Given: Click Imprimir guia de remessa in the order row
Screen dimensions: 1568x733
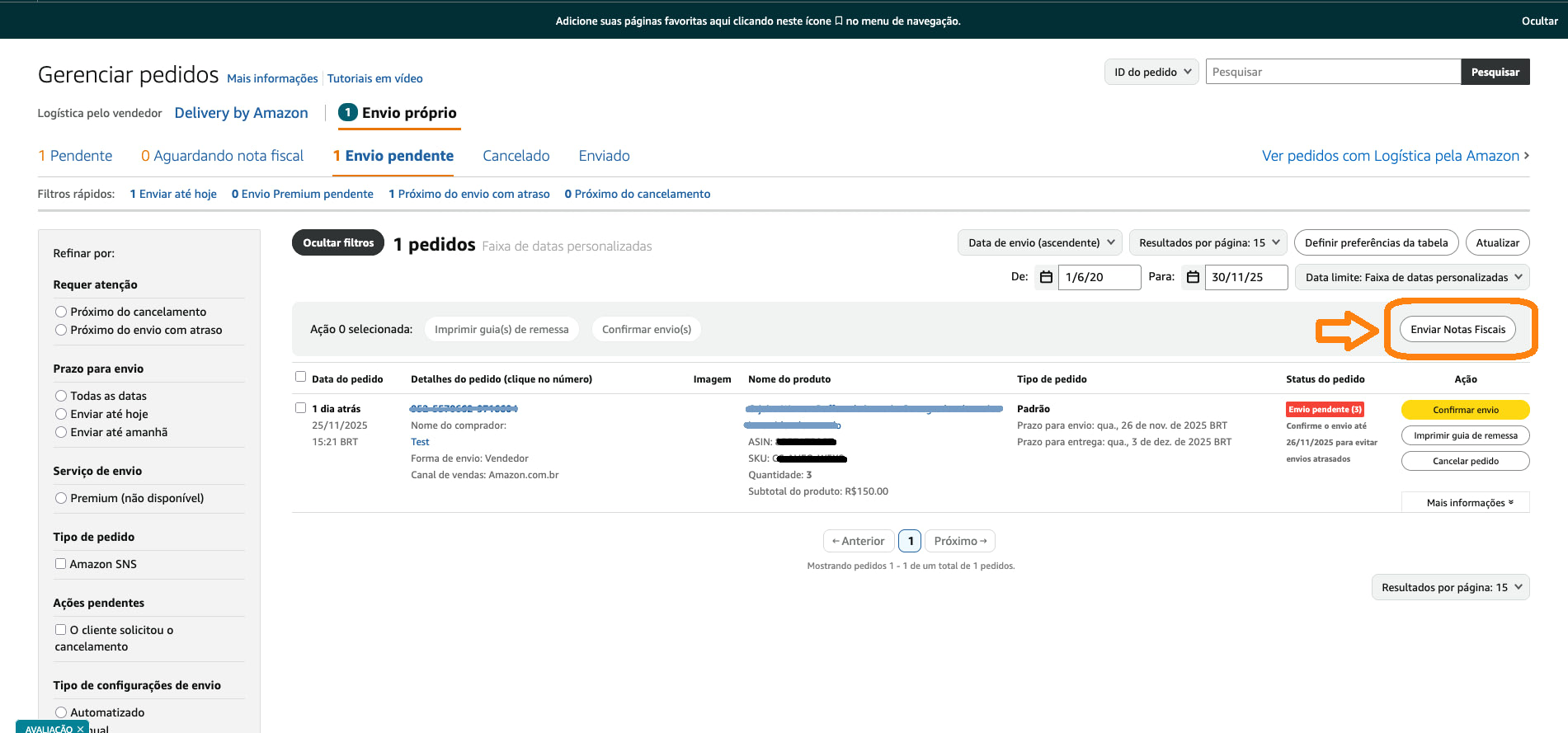Looking at the screenshot, I should pos(1466,435).
